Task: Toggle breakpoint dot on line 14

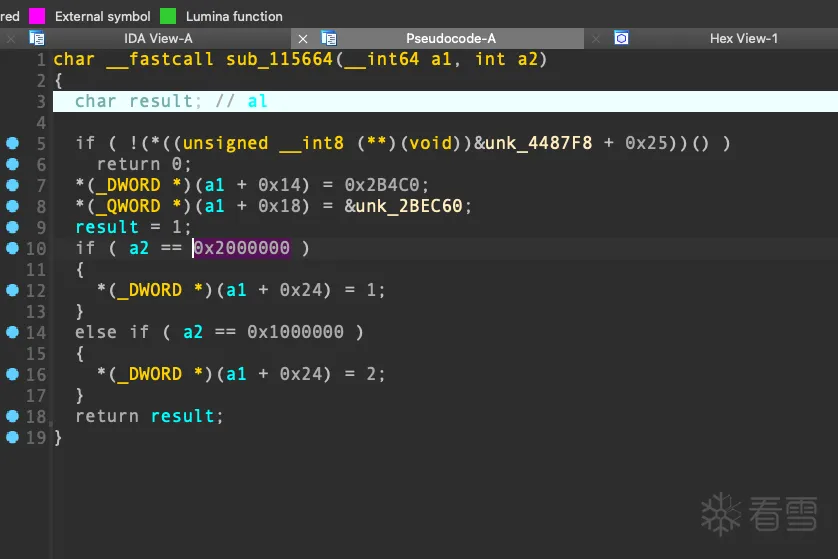Action: (x=12, y=332)
